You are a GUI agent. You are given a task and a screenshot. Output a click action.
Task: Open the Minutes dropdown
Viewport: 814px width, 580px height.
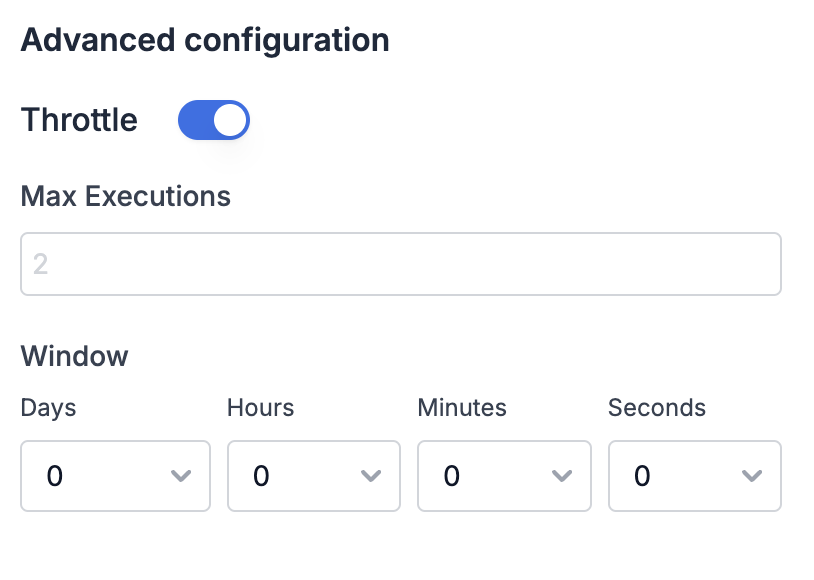tap(504, 476)
